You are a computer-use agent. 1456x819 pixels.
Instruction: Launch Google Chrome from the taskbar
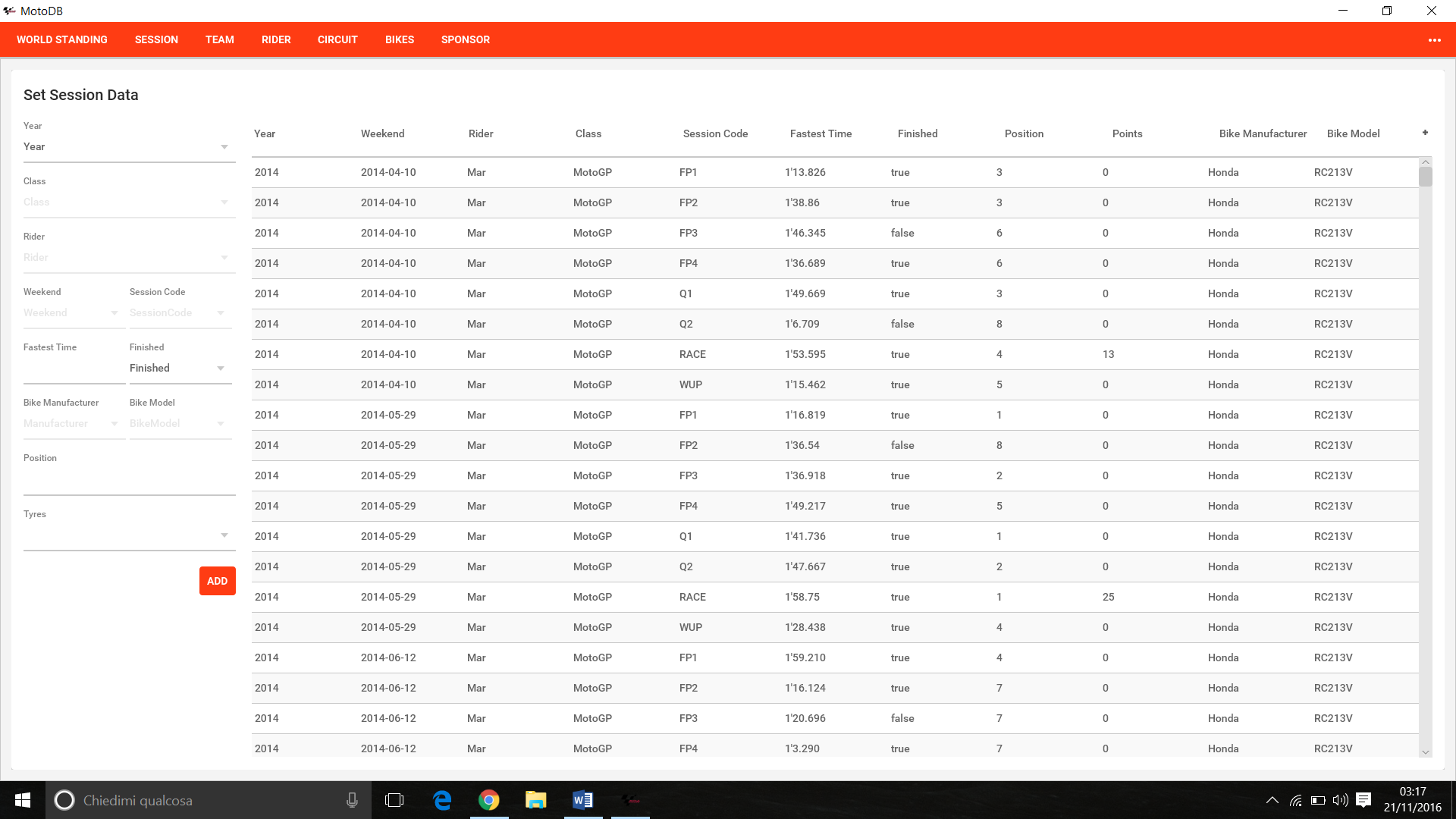(x=489, y=800)
